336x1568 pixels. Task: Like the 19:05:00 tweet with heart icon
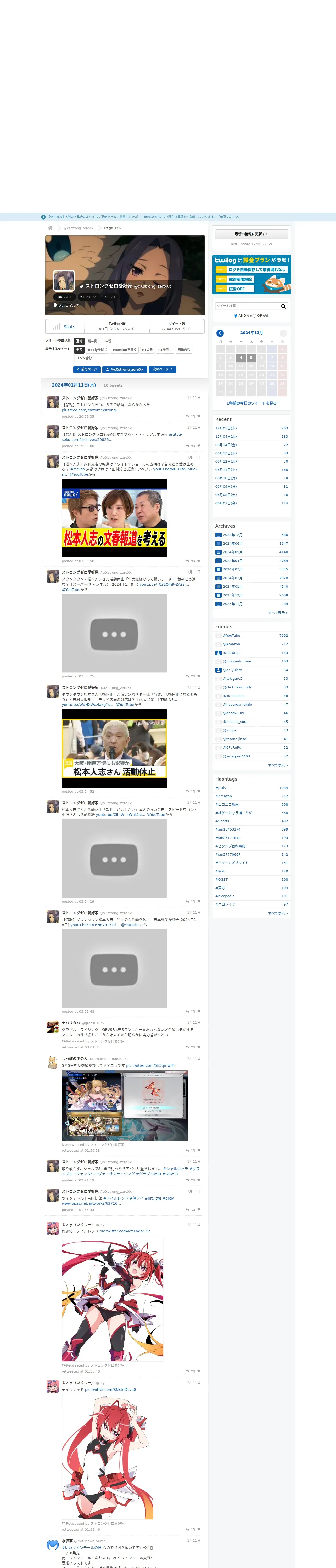[x=199, y=446]
